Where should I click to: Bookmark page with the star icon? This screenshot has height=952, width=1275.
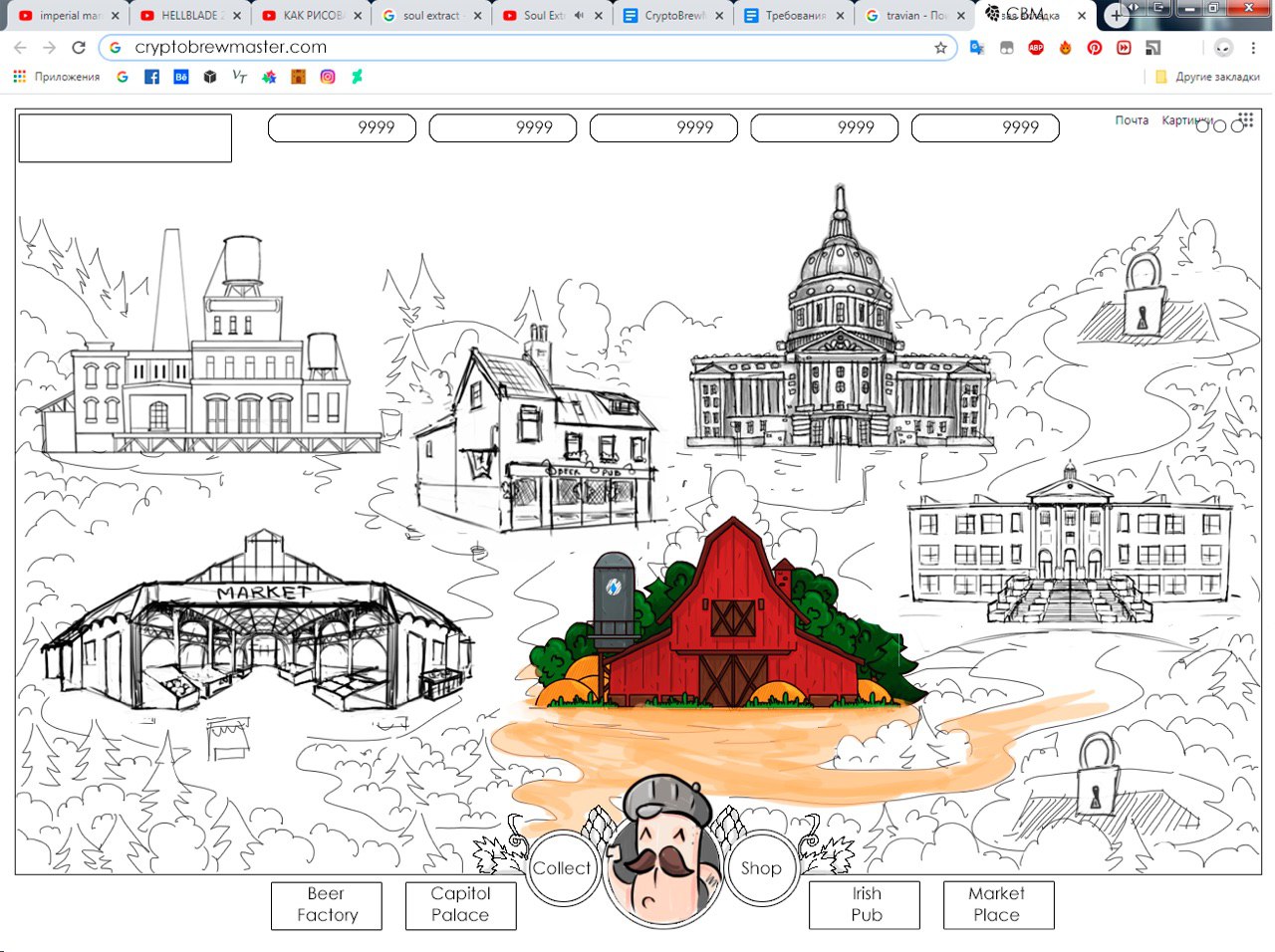940,48
